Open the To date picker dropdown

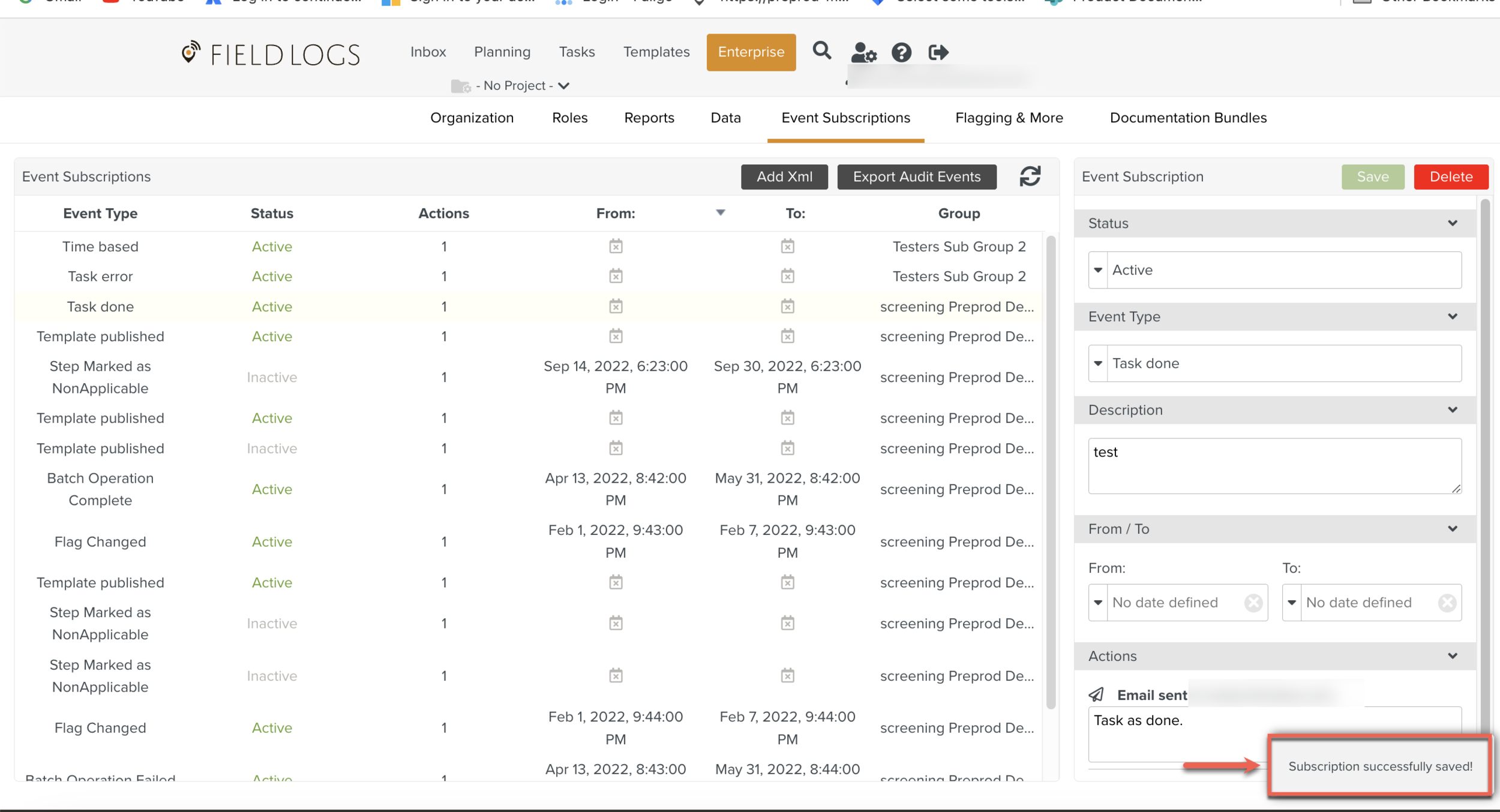point(1291,602)
